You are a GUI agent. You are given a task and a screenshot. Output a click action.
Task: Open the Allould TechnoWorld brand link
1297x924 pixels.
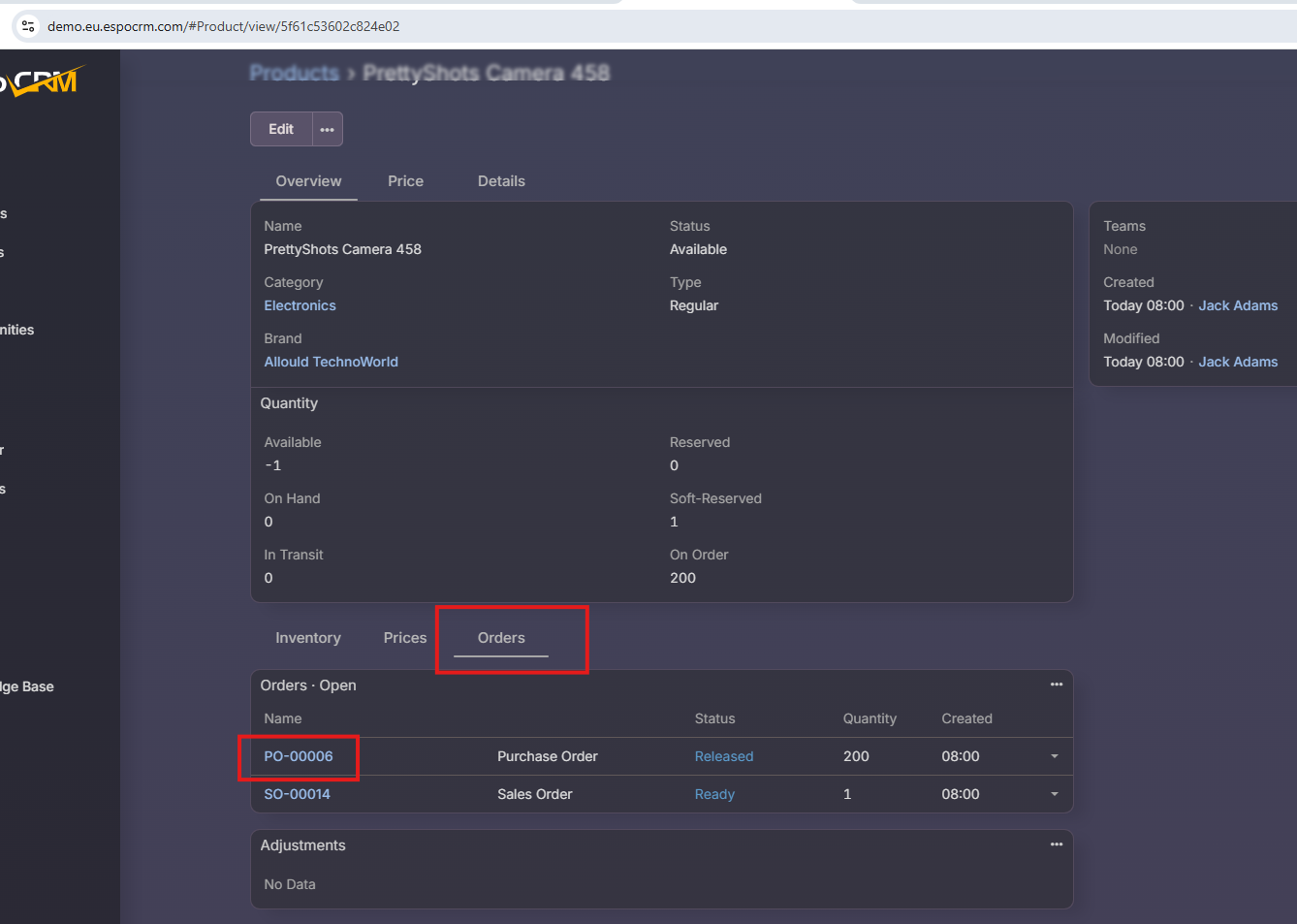[331, 362]
